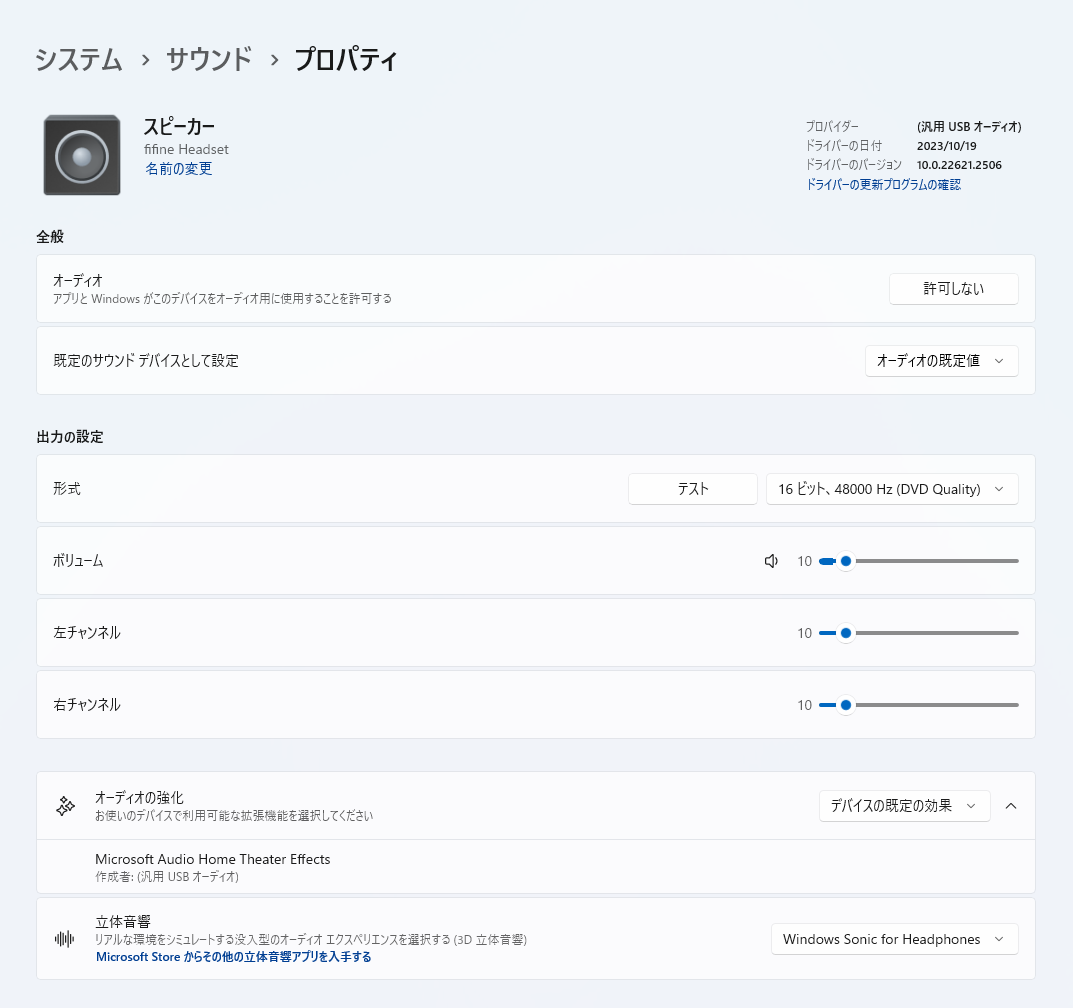
Task: Click driver date 2023/10/19 text
Action: tap(946, 146)
